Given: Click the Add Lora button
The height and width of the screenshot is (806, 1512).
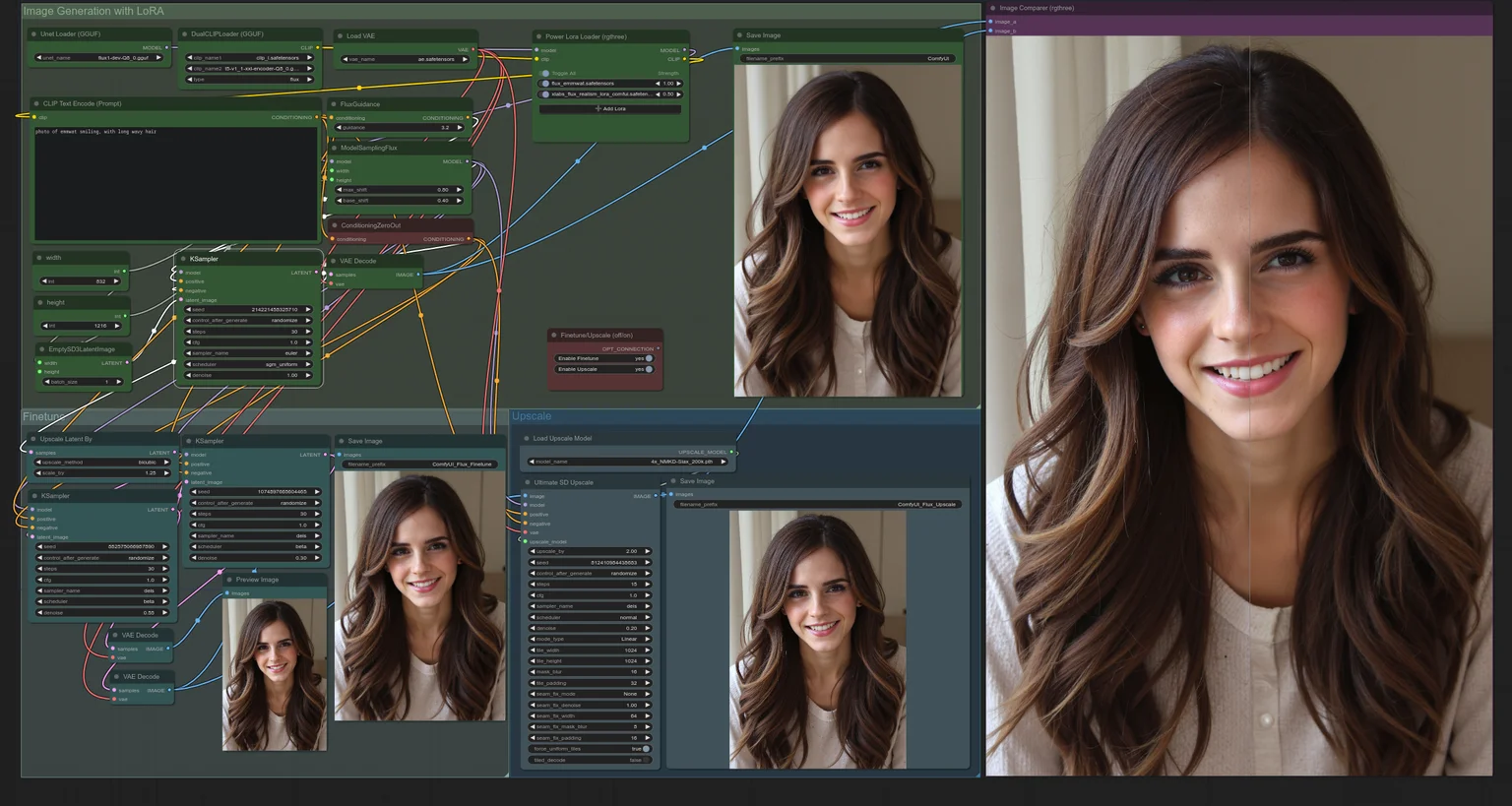Looking at the screenshot, I should coord(610,108).
